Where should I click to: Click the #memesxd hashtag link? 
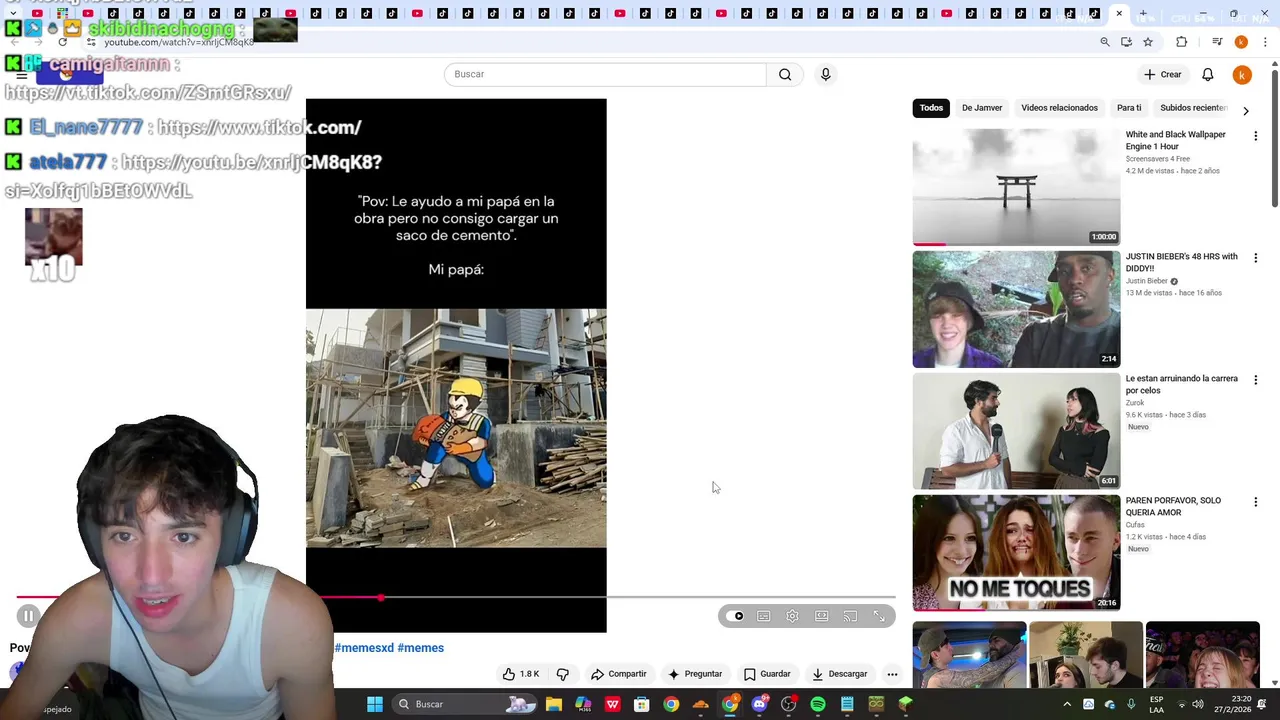coord(364,648)
